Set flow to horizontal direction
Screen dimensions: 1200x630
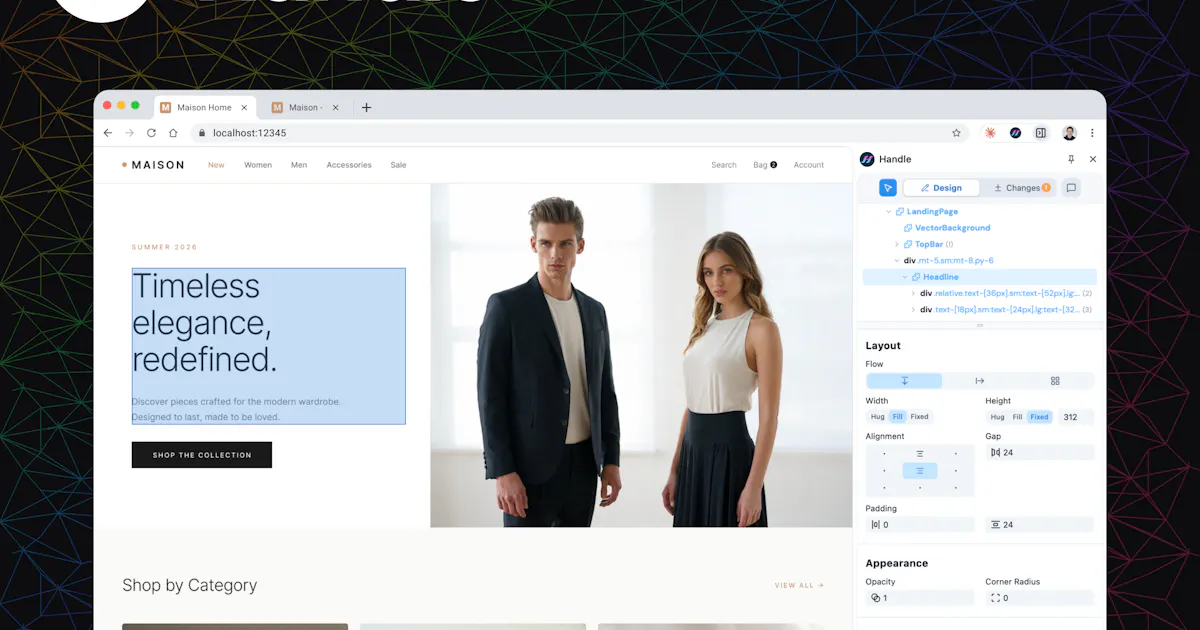pyautogui.click(x=980, y=381)
